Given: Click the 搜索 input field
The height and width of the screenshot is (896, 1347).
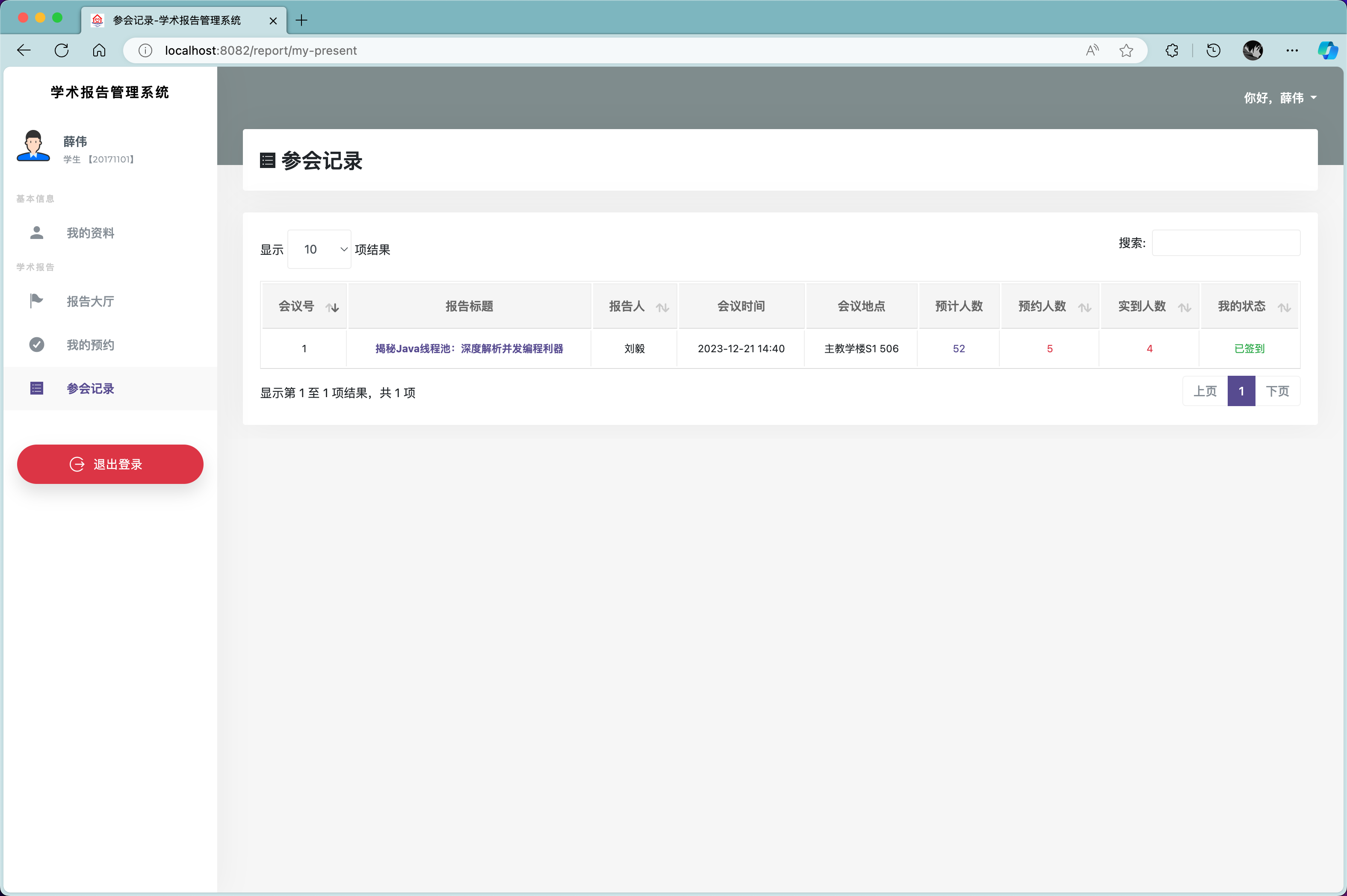Looking at the screenshot, I should 1225,243.
